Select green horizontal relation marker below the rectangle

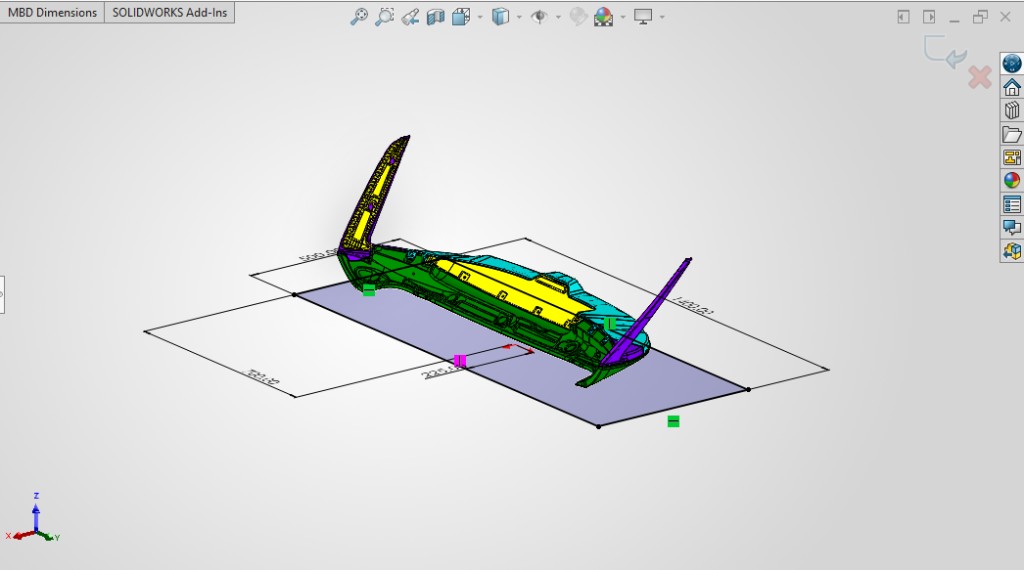click(x=673, y=422)
